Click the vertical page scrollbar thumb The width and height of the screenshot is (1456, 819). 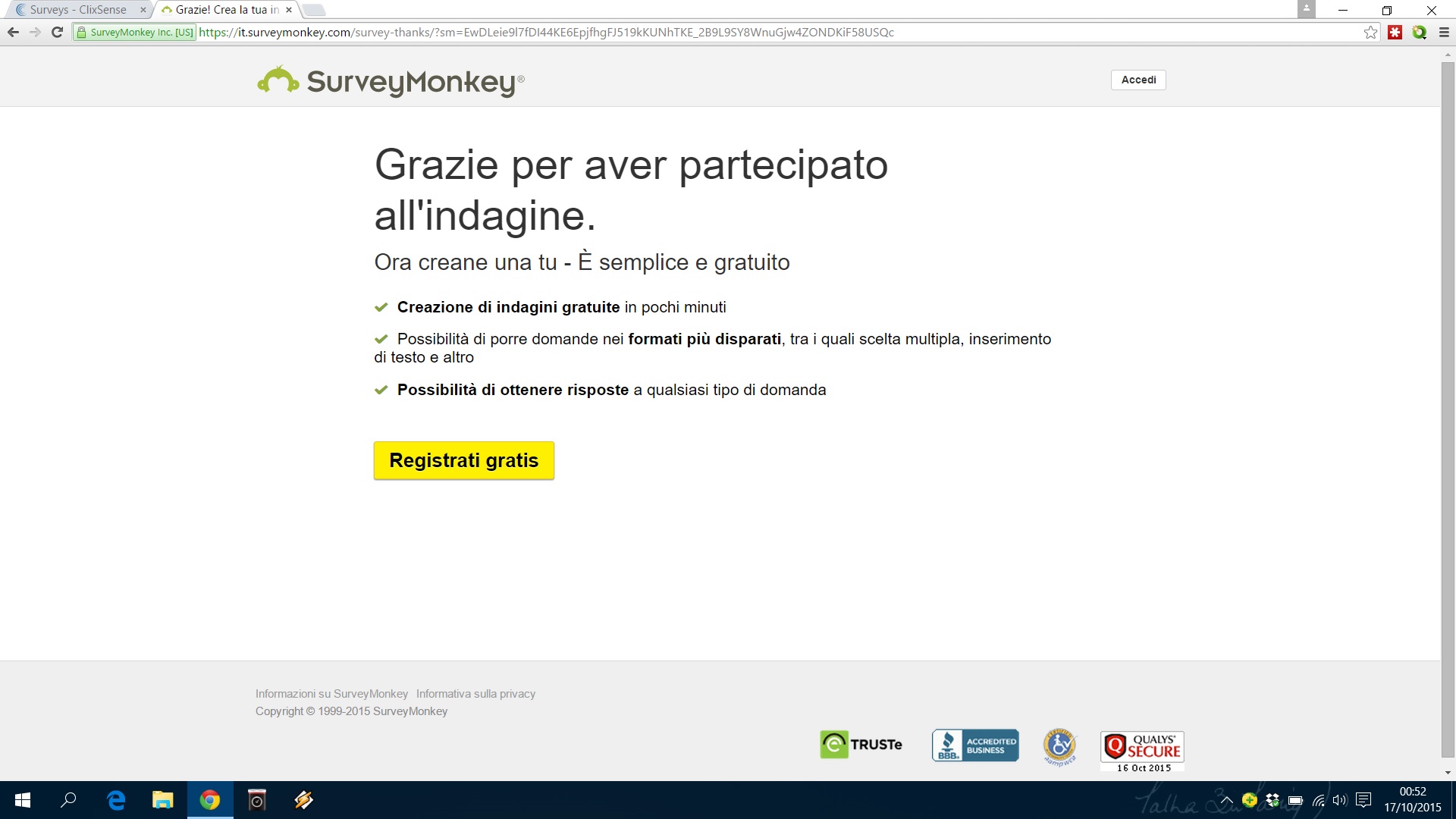[1448, 409]
